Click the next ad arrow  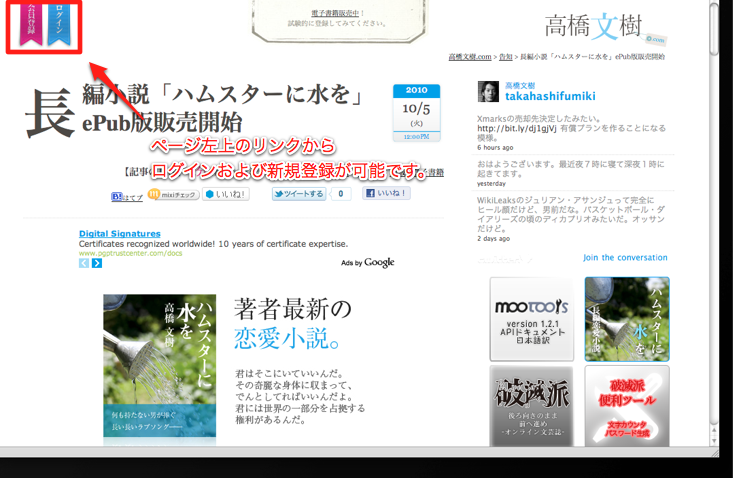click(x=97, y=263)
